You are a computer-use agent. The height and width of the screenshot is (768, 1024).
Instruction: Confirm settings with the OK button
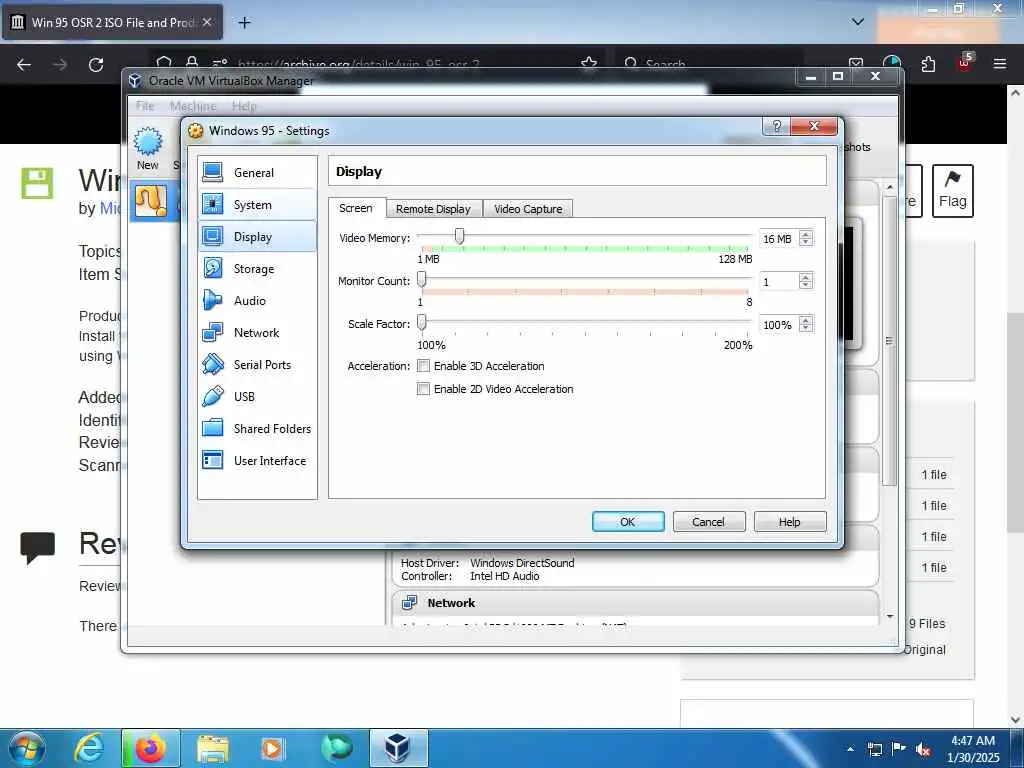pyautogui.click(x=628, y=522)
